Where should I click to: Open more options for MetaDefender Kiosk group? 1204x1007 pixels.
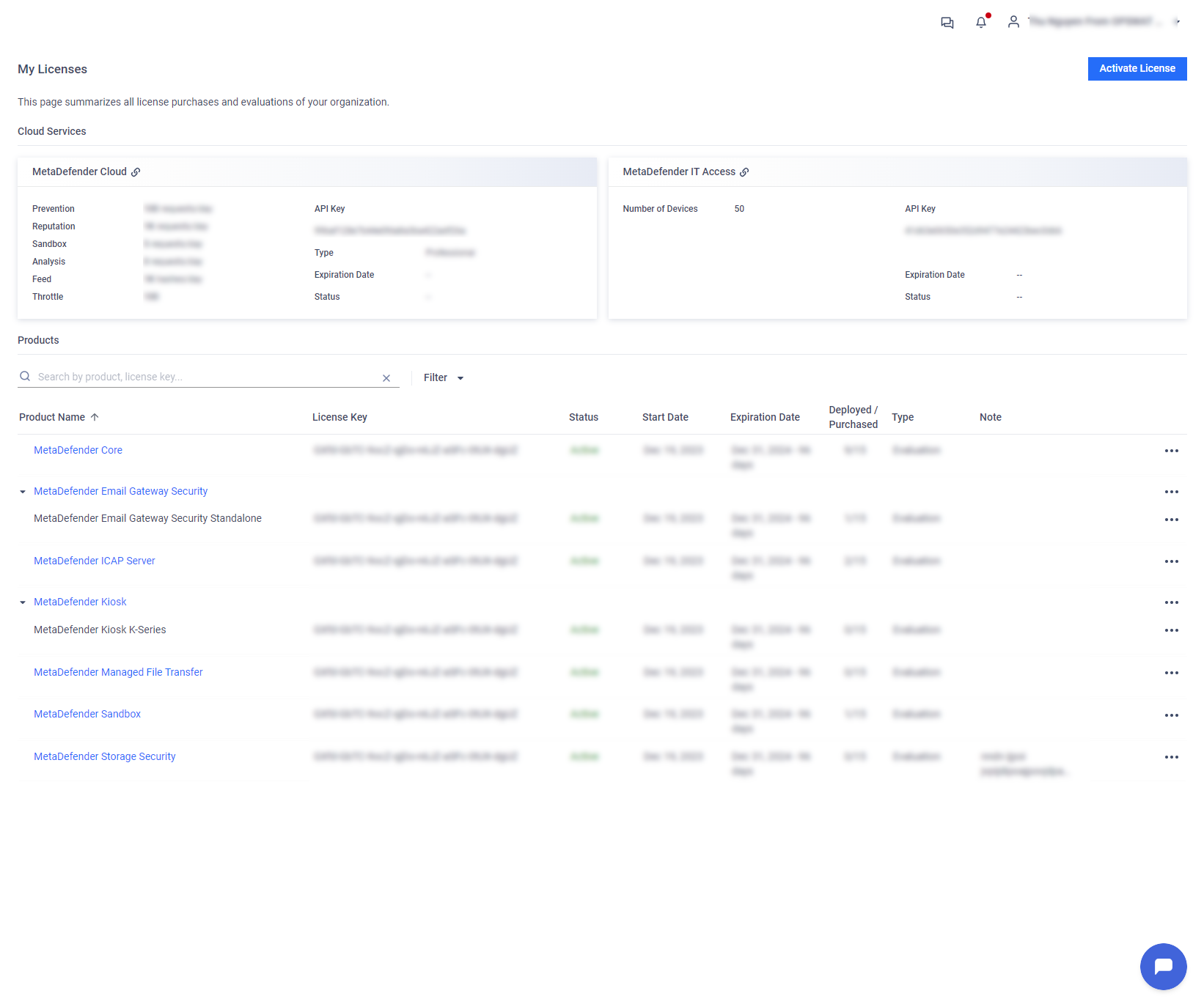pos(1172,602)
